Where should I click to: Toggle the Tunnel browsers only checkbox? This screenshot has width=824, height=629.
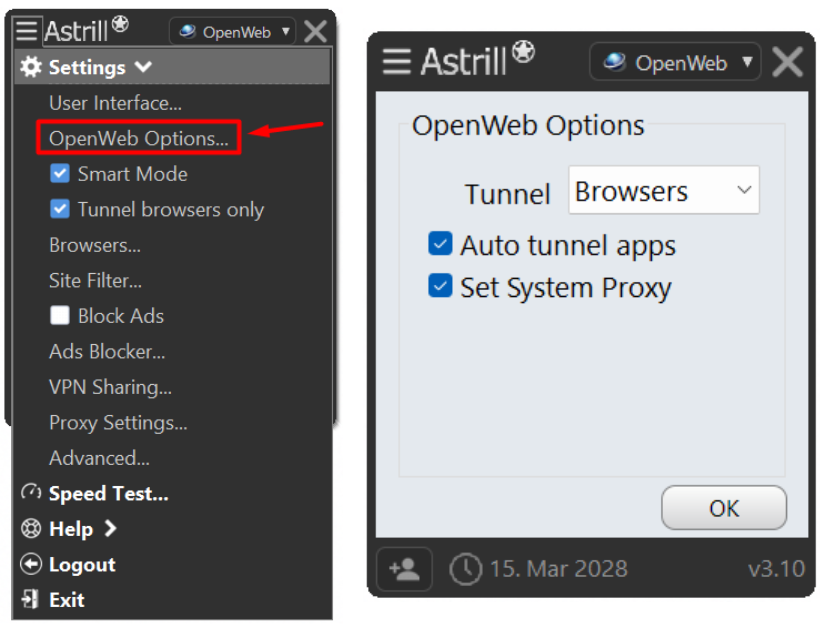[x=60, y=209]
